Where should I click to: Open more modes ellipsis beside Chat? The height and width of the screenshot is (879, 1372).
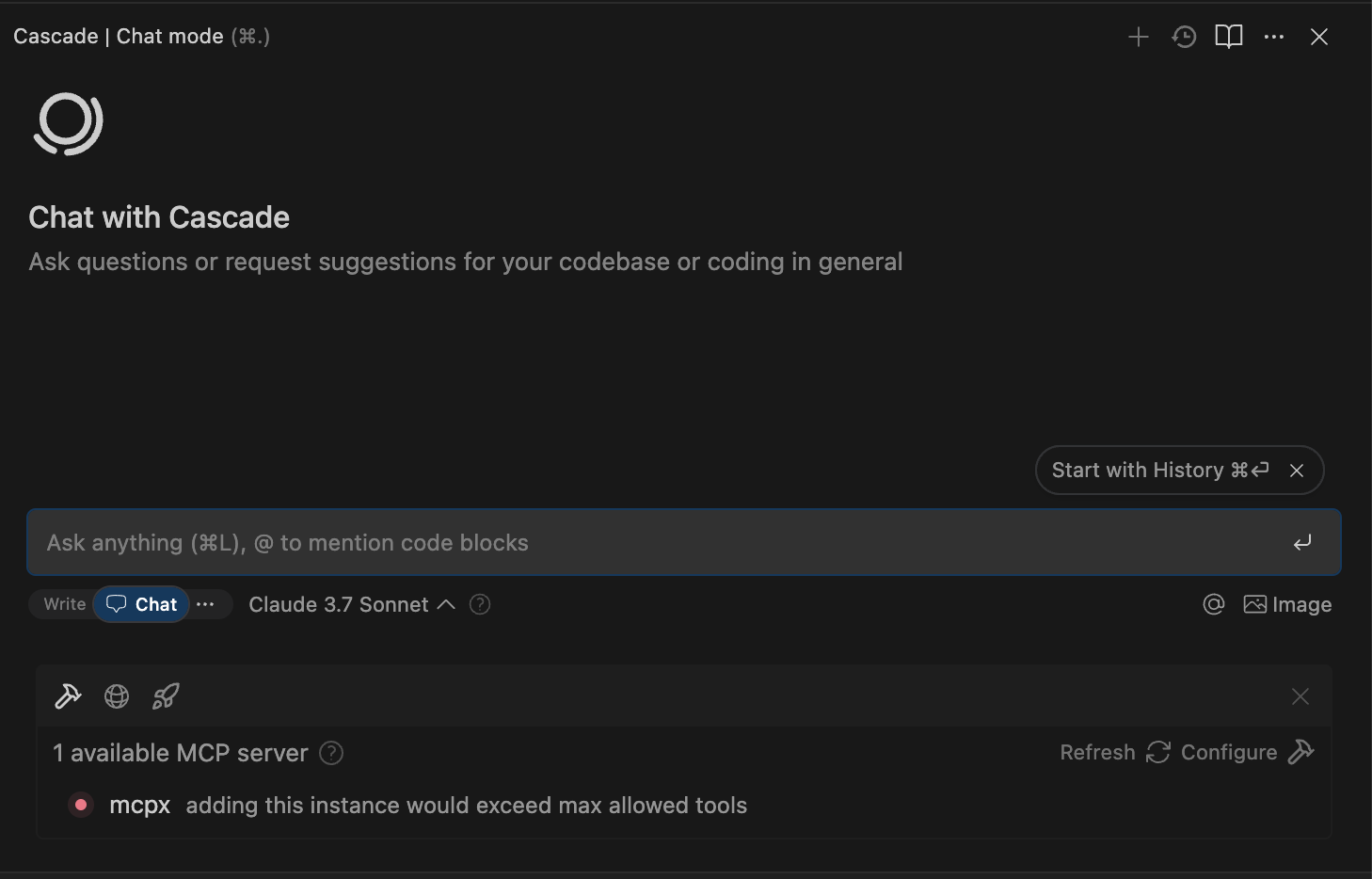205,604
